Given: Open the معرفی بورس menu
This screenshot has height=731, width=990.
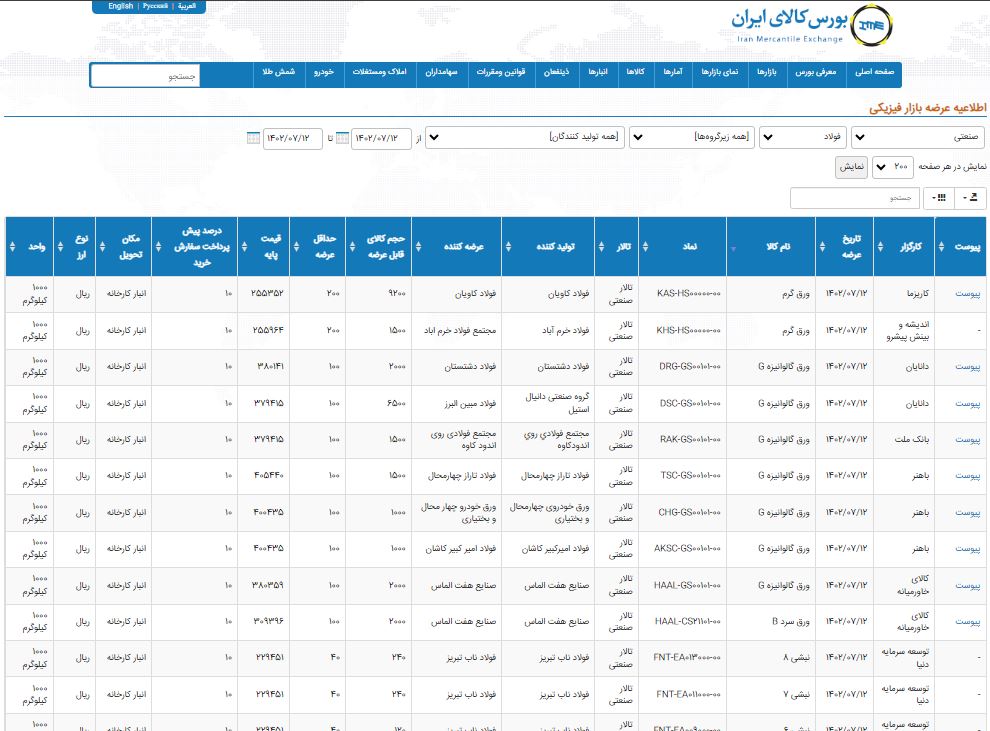Looking at the screenshot, I should (x=816, y=72).
